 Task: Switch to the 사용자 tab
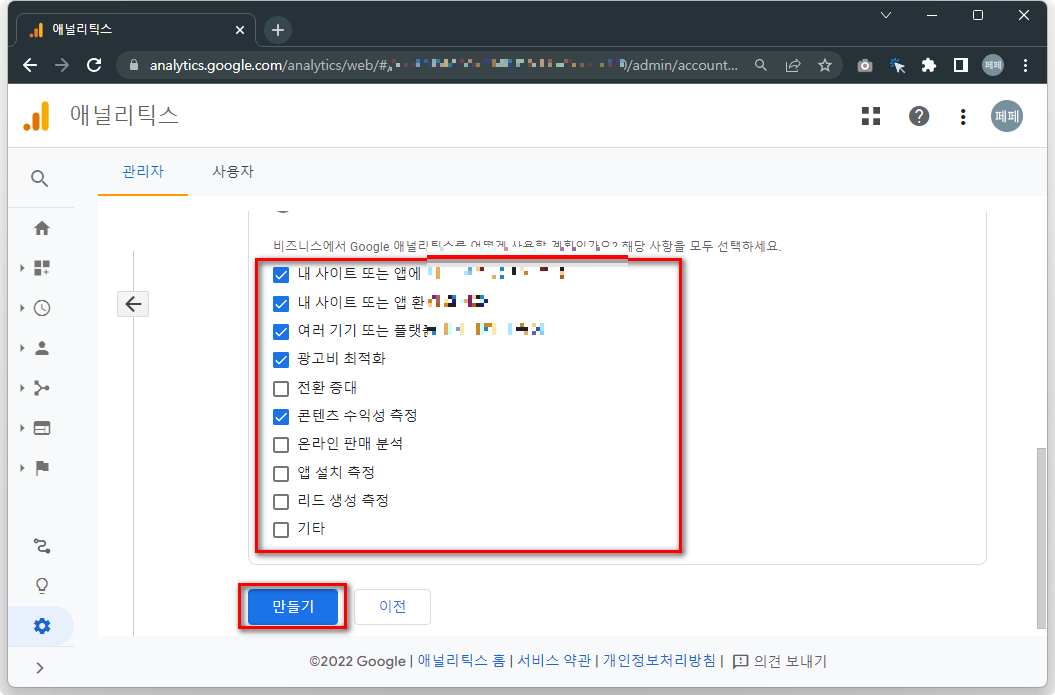tap(233, 172)
